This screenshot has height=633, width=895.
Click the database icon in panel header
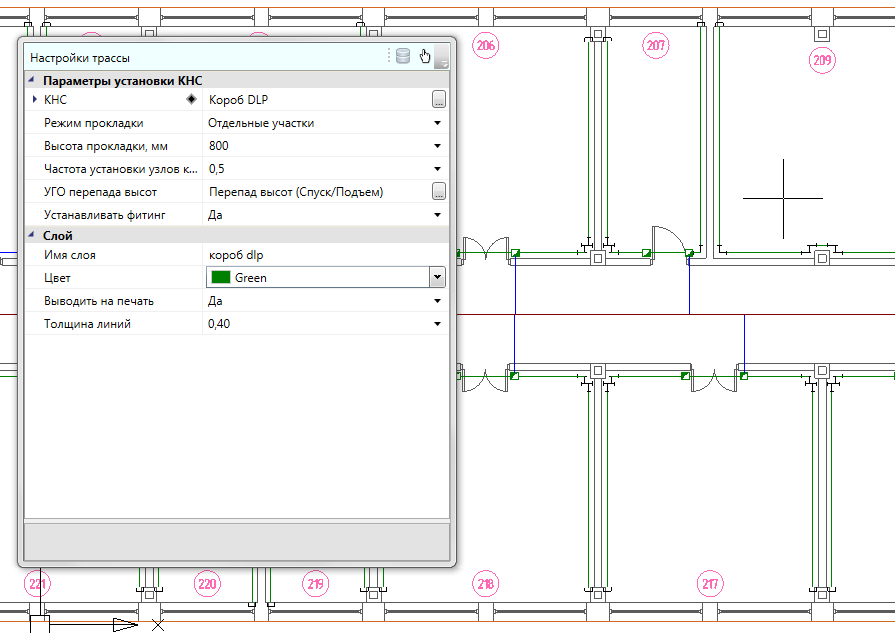(403, 56)
